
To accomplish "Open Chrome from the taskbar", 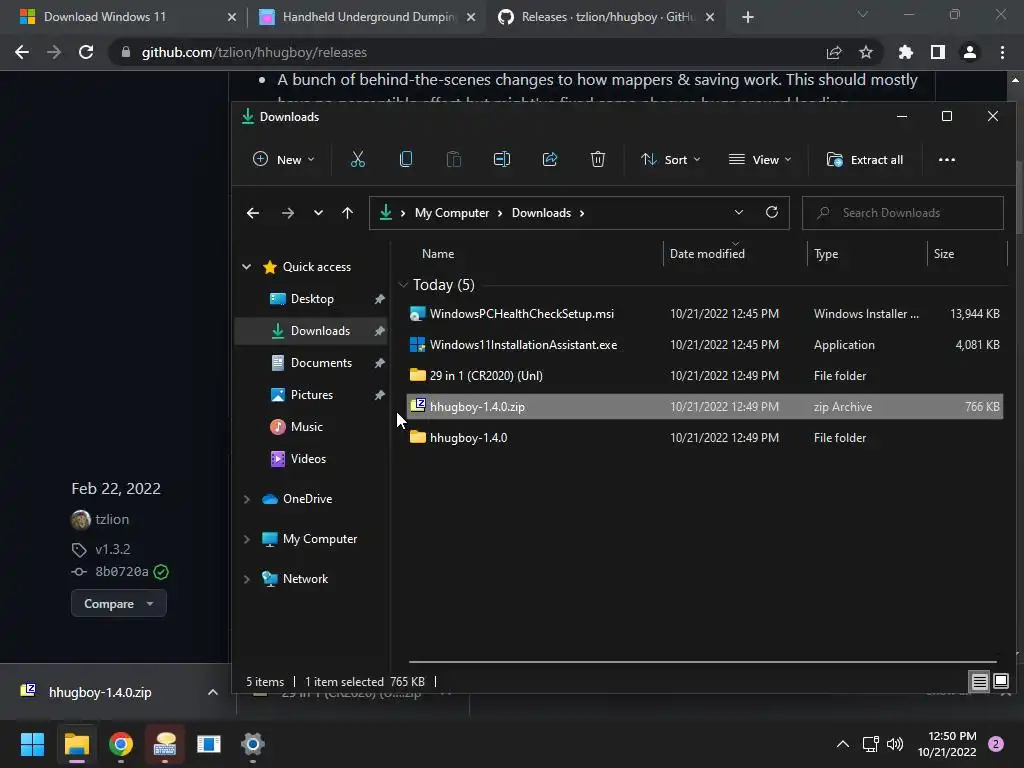I will tap(121, 744).
